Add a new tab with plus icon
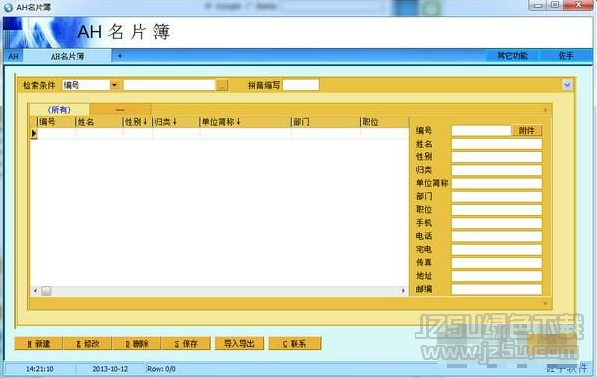This screenshot has height=378, width=597. (120, 56)
